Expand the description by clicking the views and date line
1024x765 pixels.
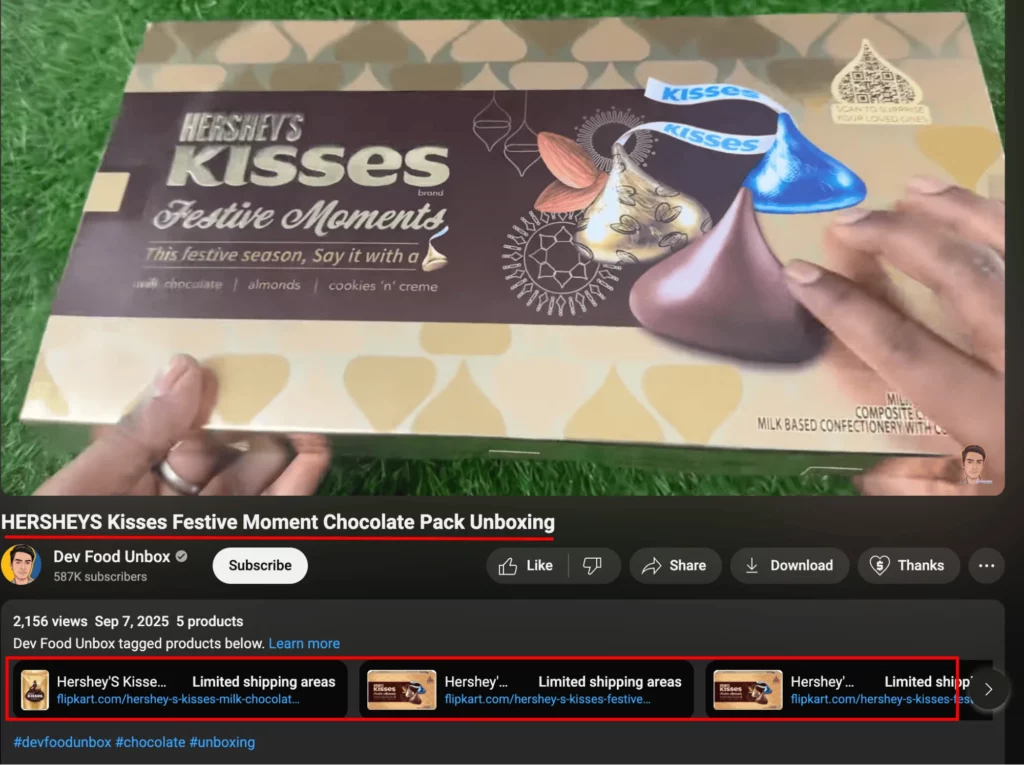tap(128, 621)
